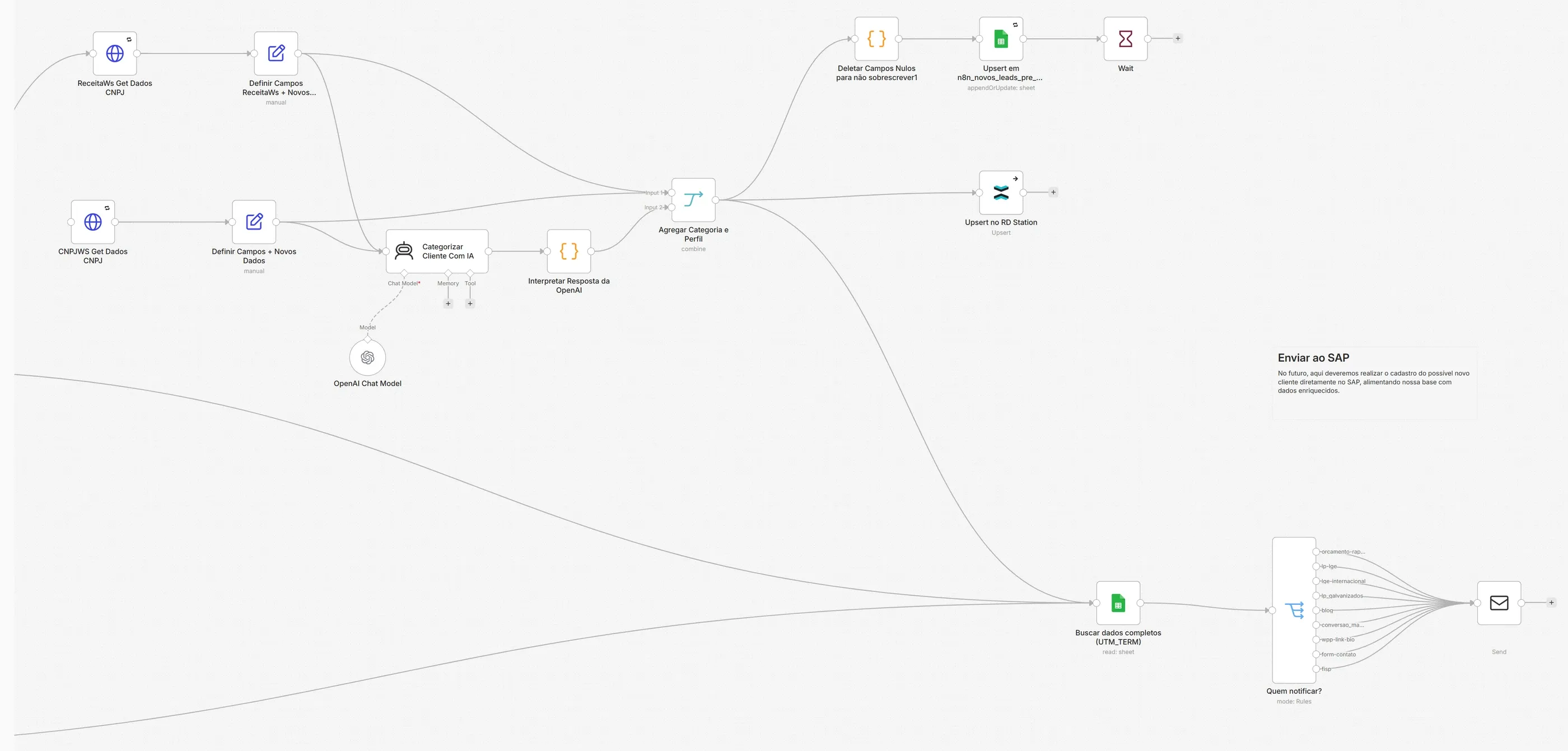Add a node after the Wait node
The height and width of the screenshot is (751, 1568).
[x=1178, y=38]
